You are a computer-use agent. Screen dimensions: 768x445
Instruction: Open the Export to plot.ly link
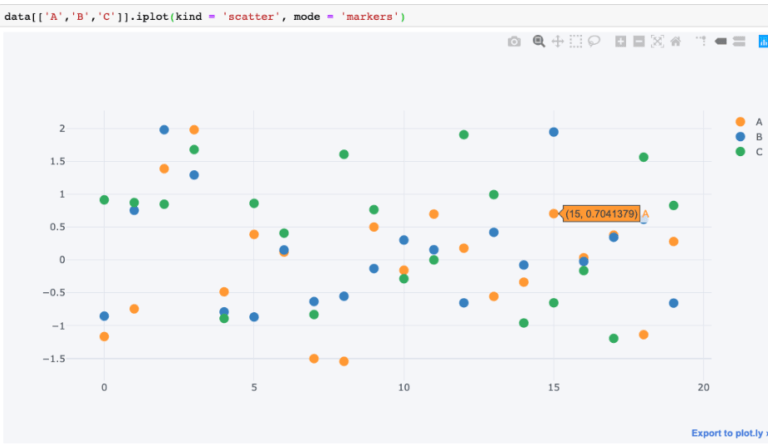(728, 433)
